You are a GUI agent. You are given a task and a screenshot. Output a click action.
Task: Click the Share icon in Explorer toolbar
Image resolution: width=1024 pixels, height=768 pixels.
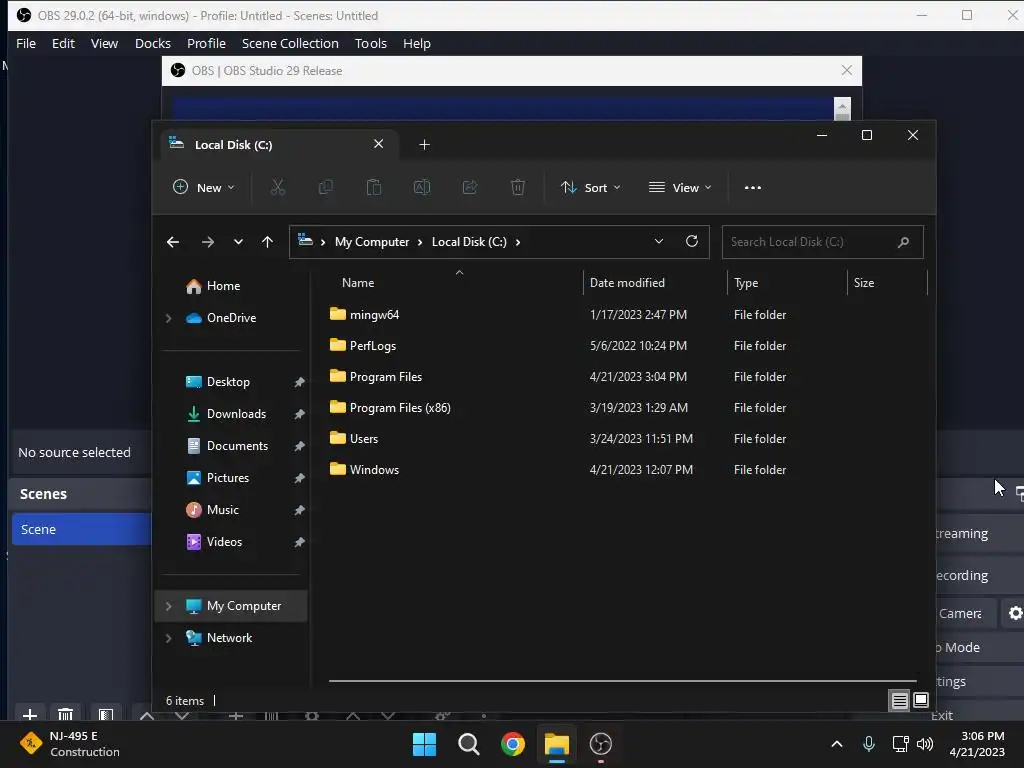470,187
